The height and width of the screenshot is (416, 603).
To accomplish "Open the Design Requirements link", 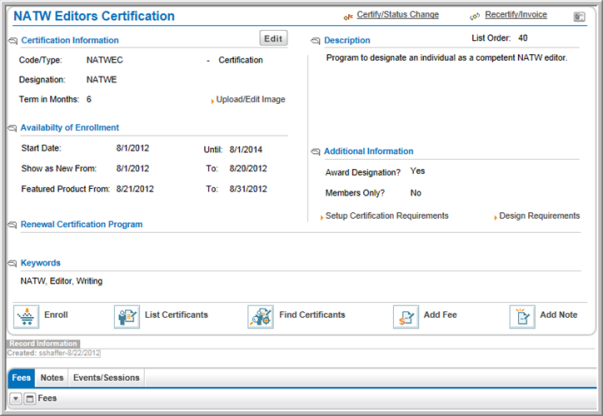I will [539, 216].
